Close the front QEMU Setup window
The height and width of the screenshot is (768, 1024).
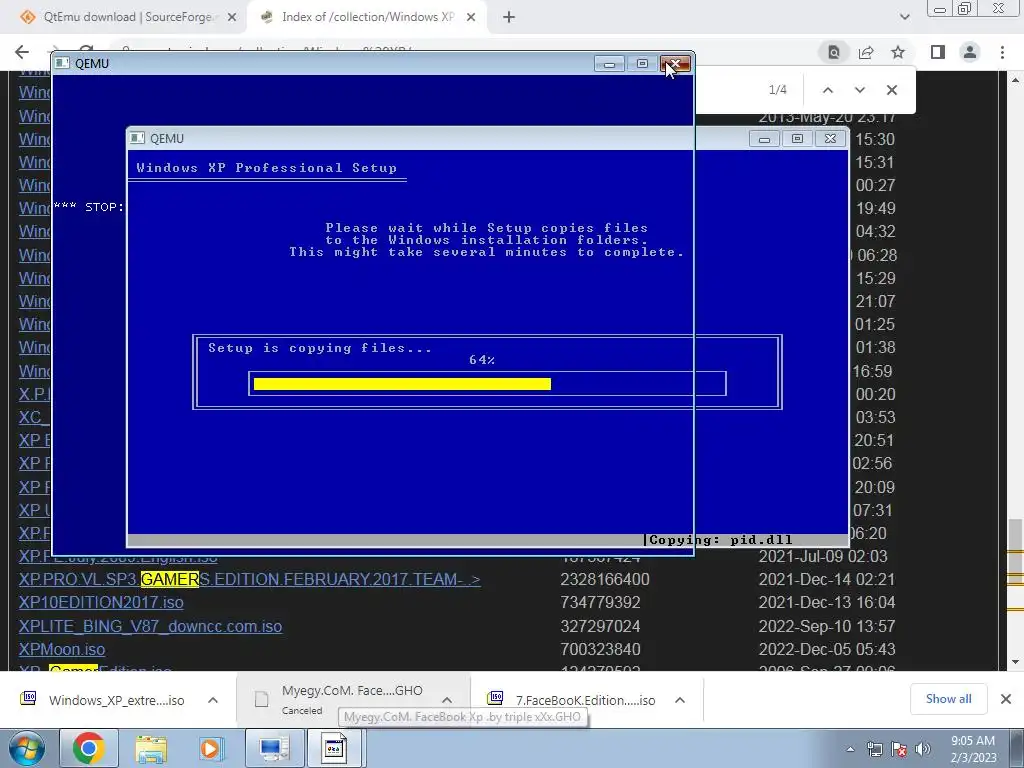(x=830, y=138)
